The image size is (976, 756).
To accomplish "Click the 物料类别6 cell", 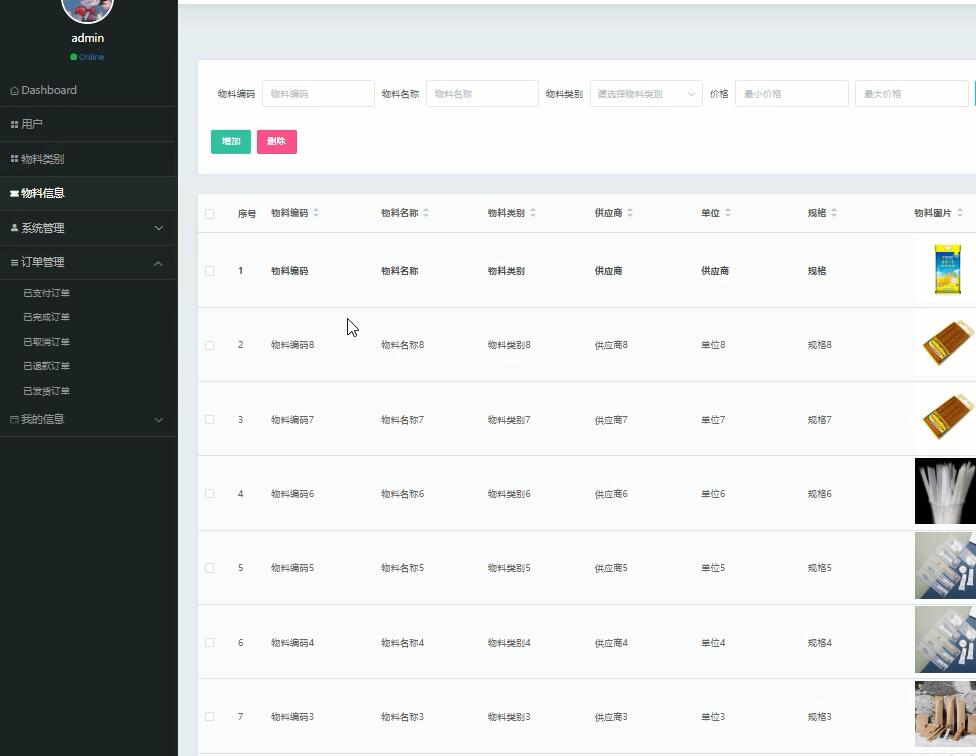I will (509, 494).
